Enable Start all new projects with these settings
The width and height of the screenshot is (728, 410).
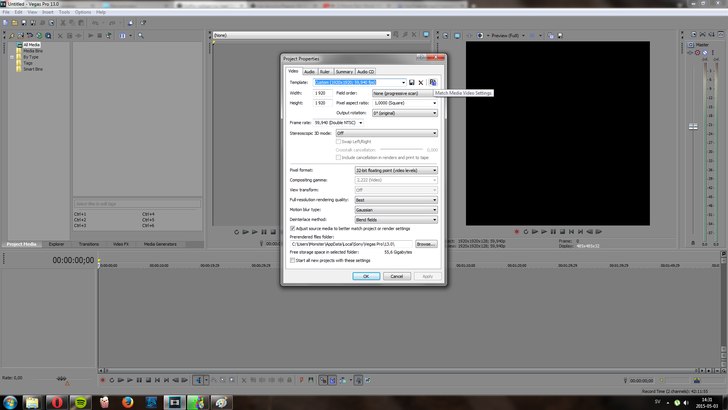pos(292,261)
